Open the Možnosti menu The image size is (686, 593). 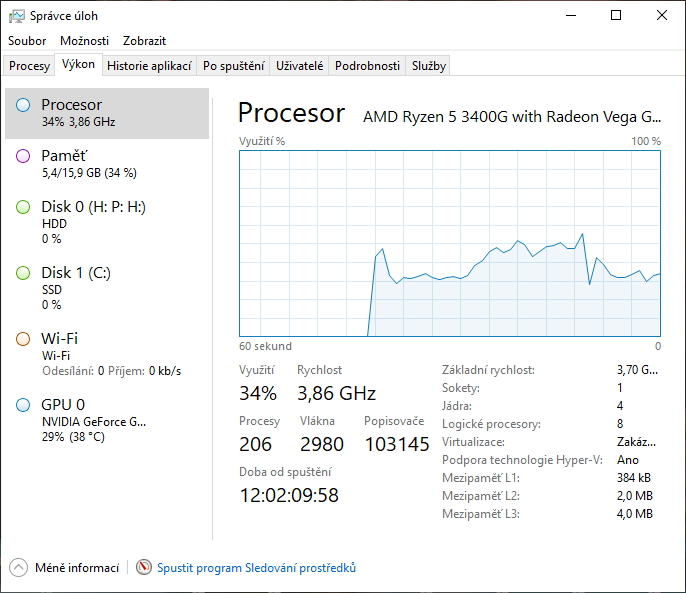(x=84, y=41)
